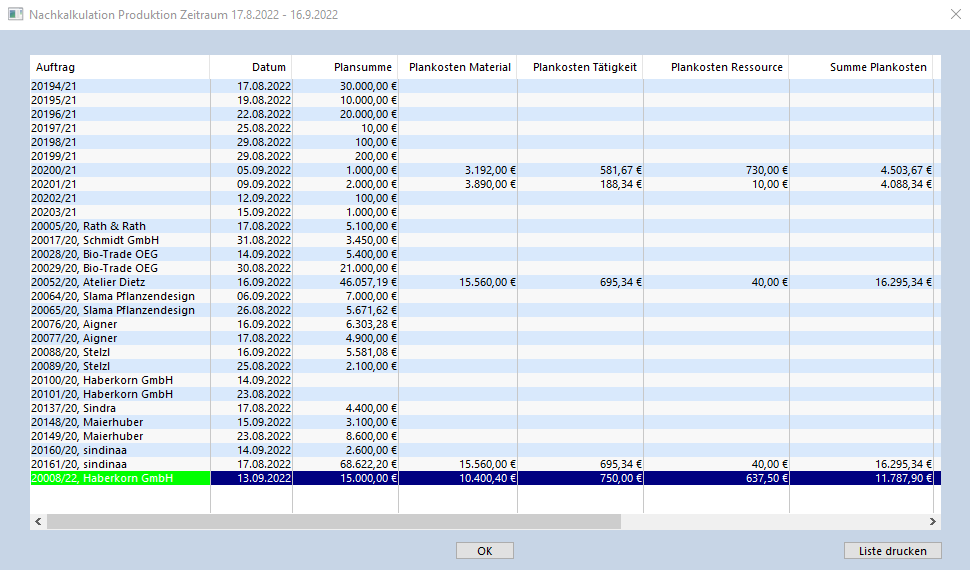
Task: Click the window icon in title bar
Action: coord(15,14)
